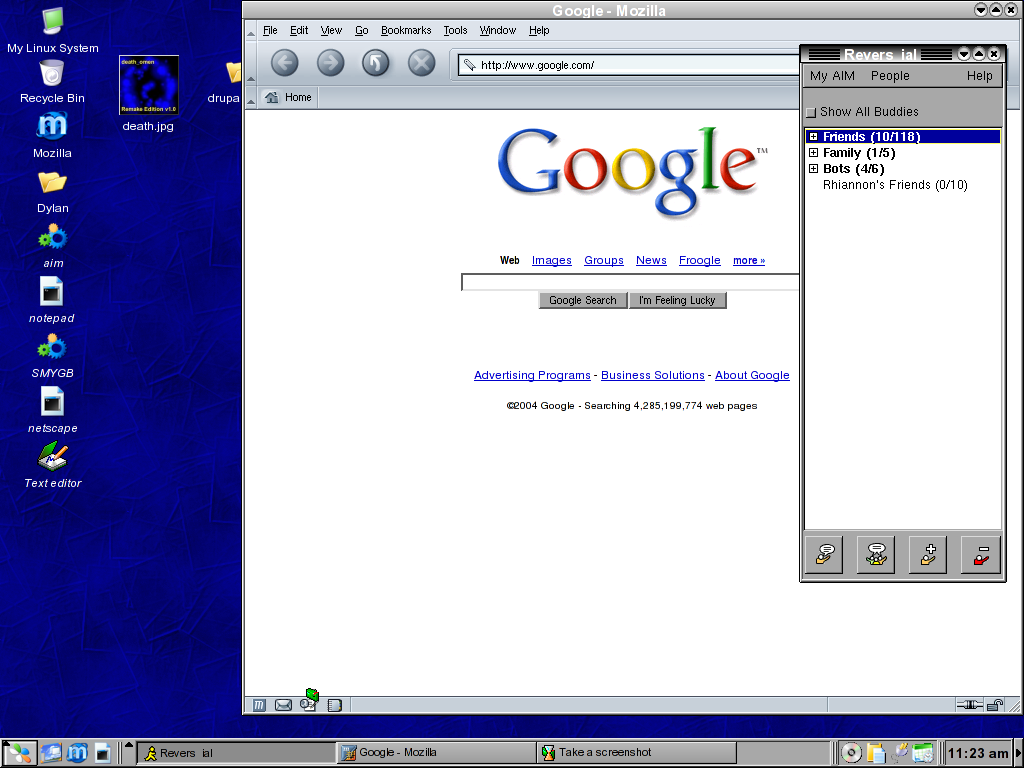
Task: Open the Edit menu in Mozilla
Action: coord(299,30)
